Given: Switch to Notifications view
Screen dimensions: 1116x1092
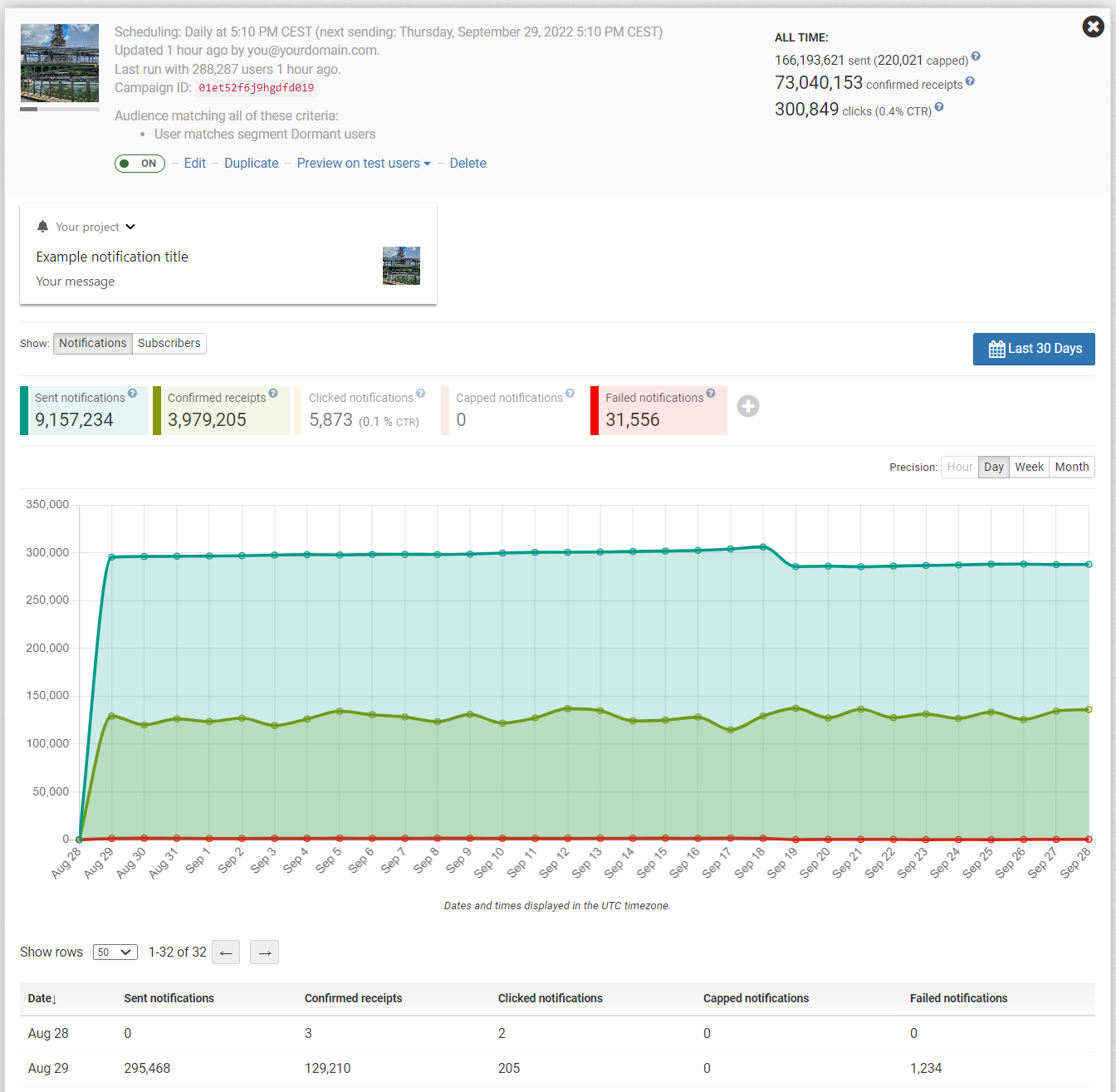Looking at the screenshot, I should click(x=93, y=344).
